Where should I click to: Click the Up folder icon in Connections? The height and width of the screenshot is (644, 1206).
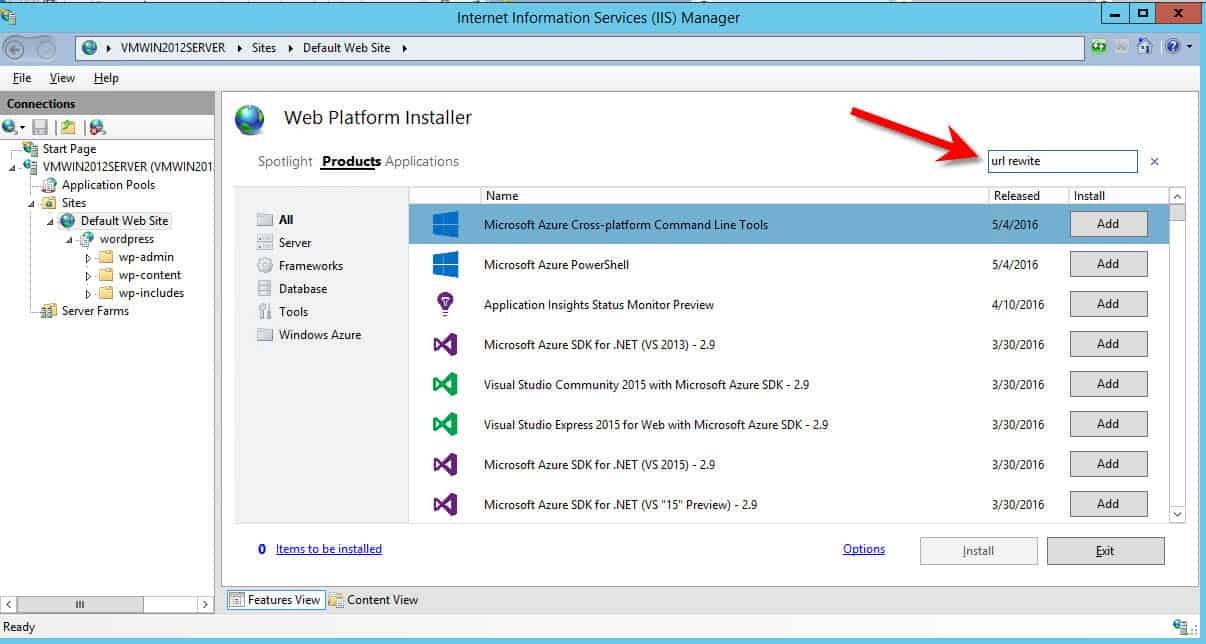[x=68, y=127]
